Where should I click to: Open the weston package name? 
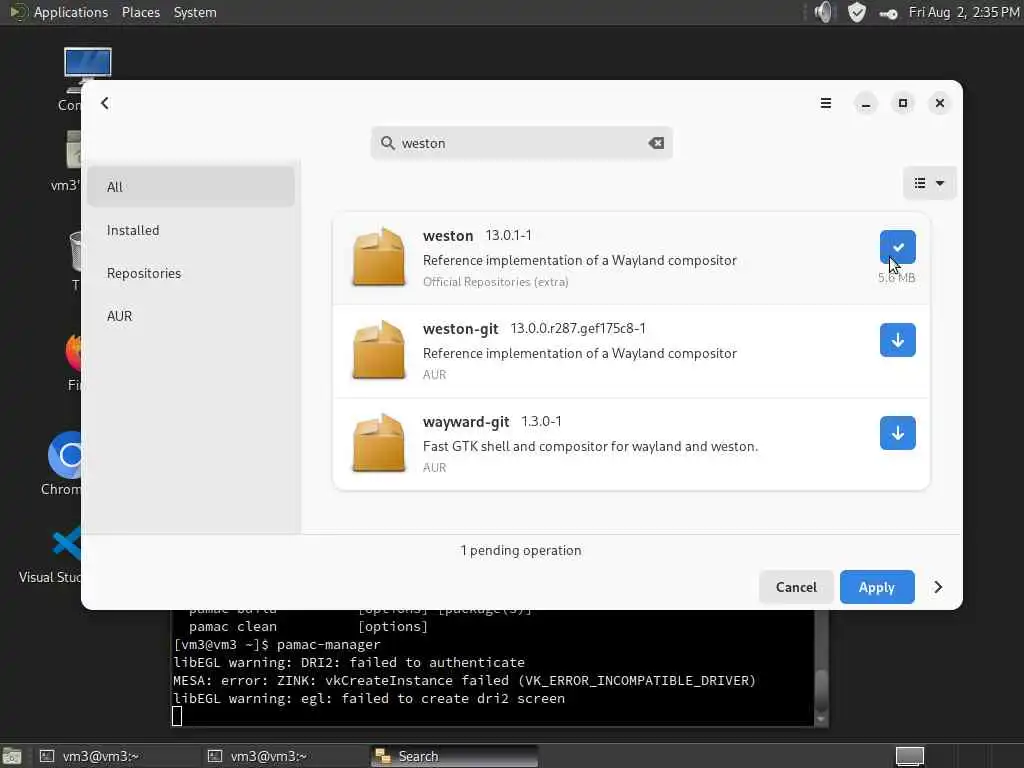[x=448, y=236]
